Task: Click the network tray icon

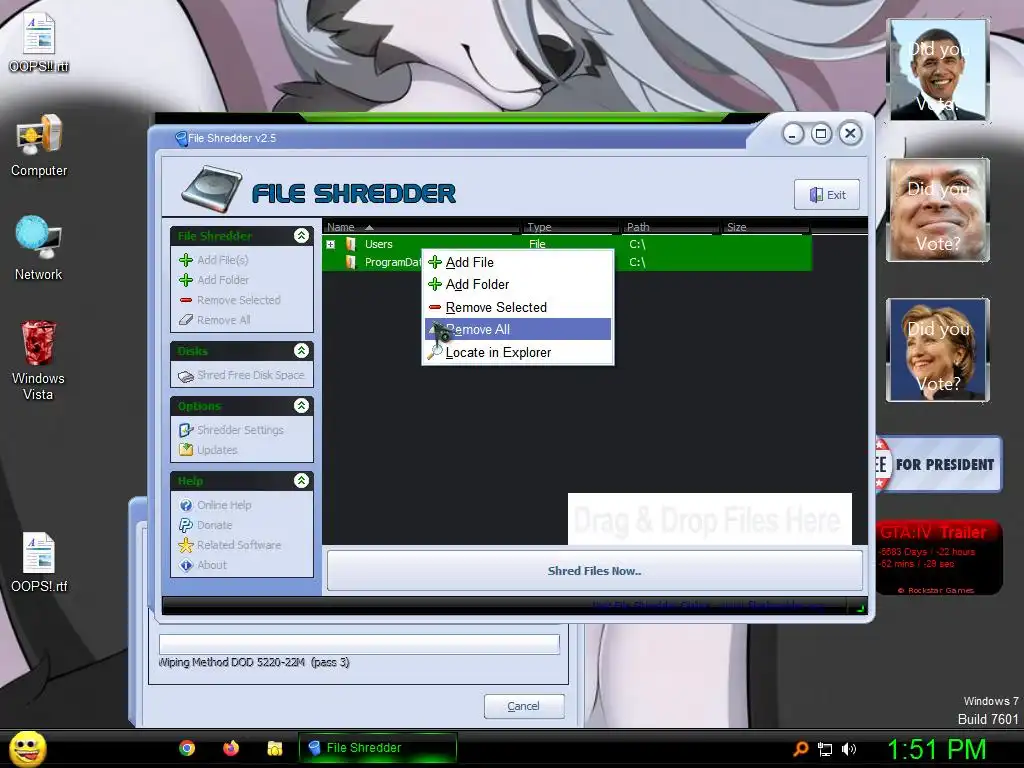Action: 825,749
